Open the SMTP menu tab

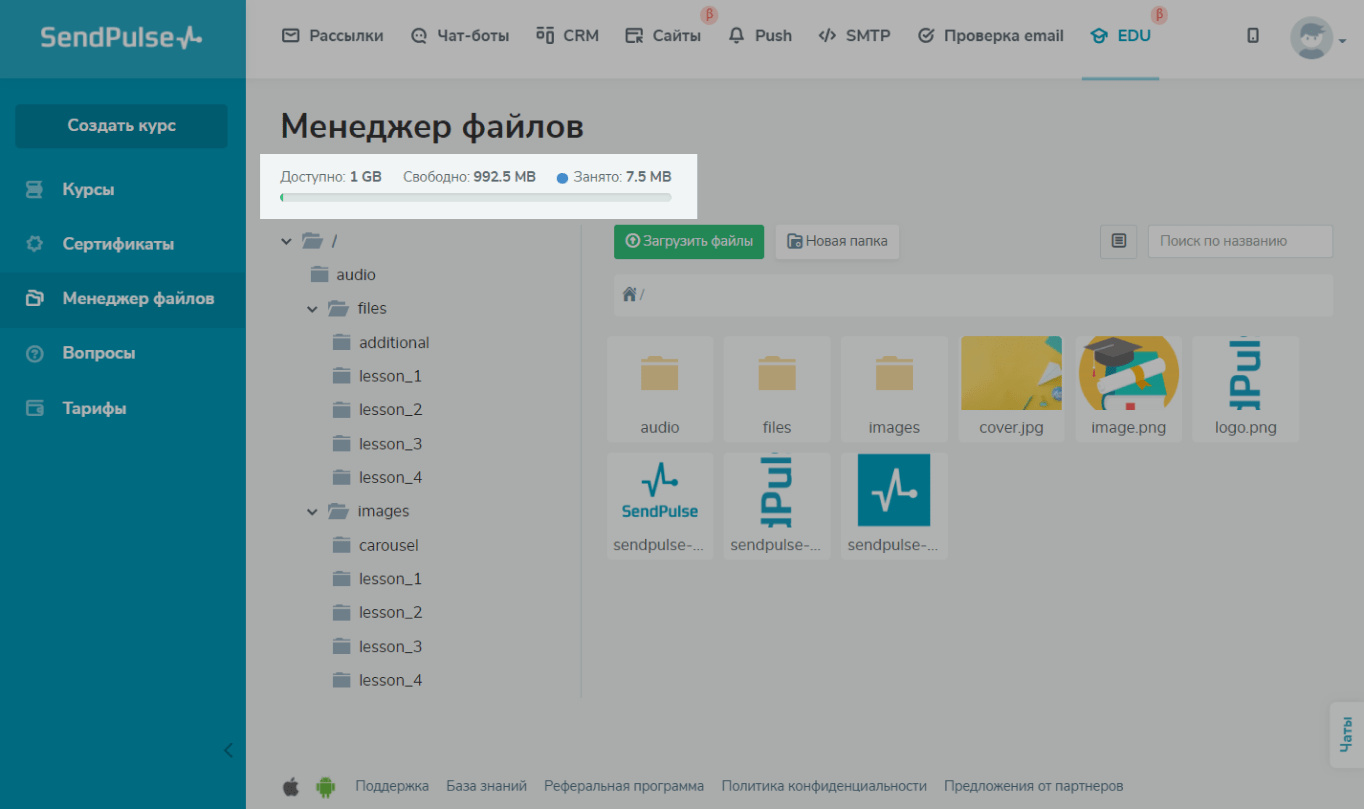coord(854,36)
